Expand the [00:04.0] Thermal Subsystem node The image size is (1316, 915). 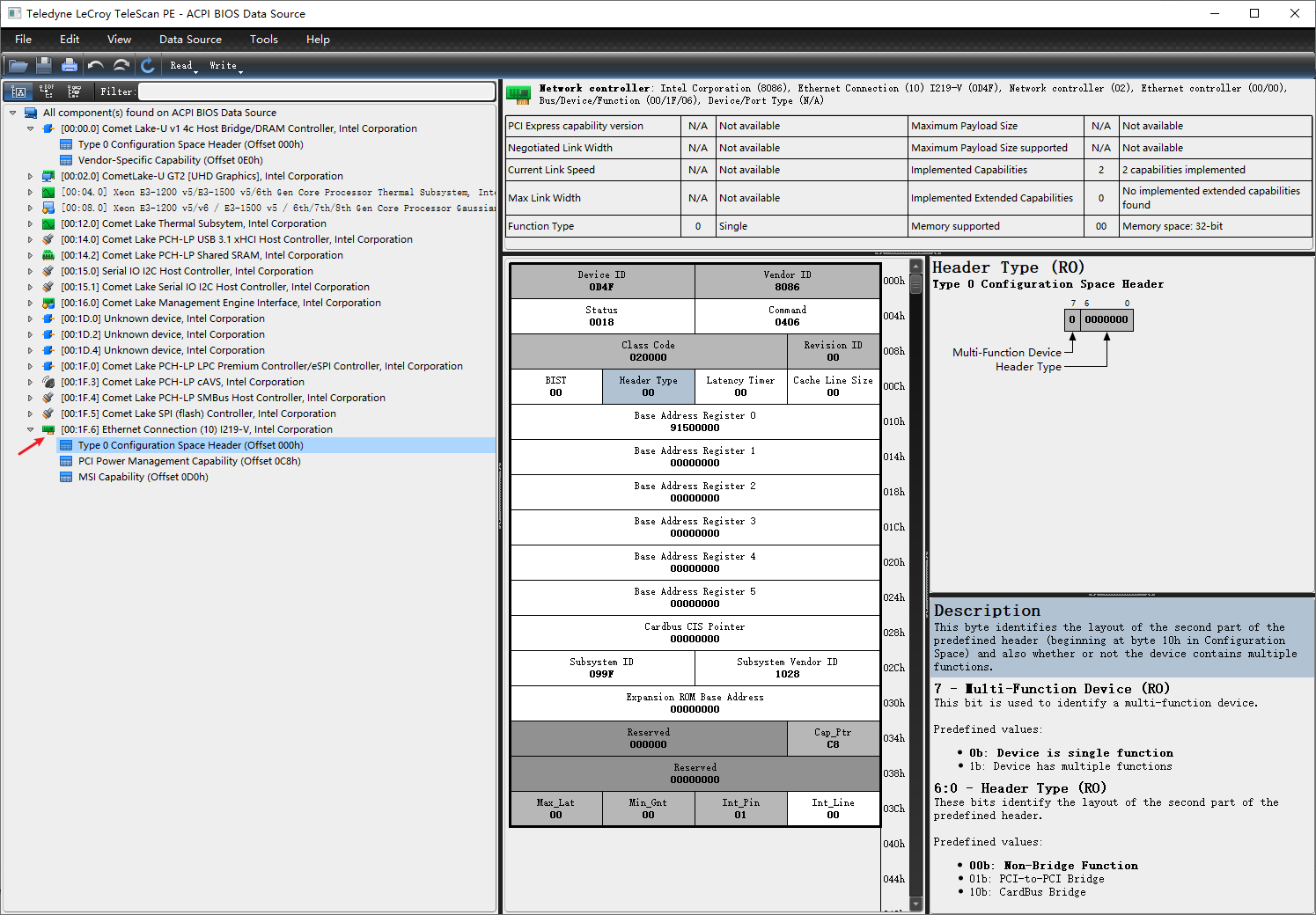click(x=31, y=192)
